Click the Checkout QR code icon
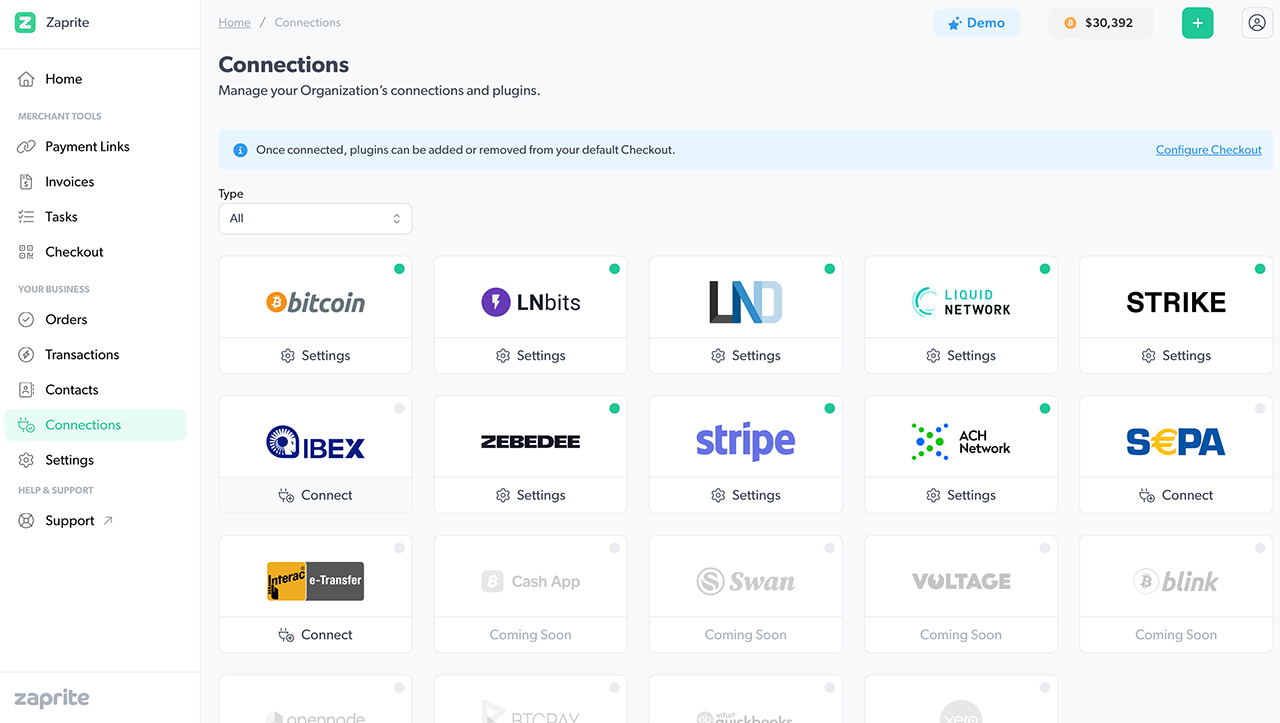1280x723 pixels. 26,252
